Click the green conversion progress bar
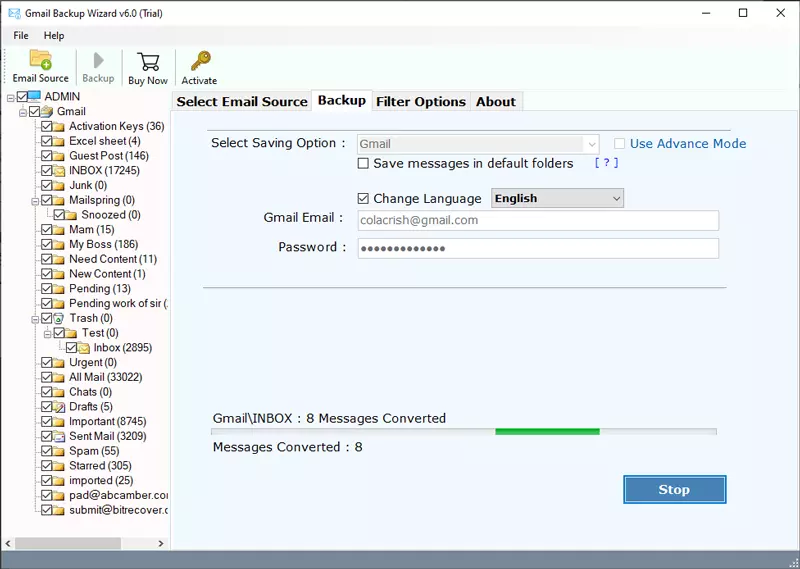Screen dimensions: 800x569 (x=547, y=432)
